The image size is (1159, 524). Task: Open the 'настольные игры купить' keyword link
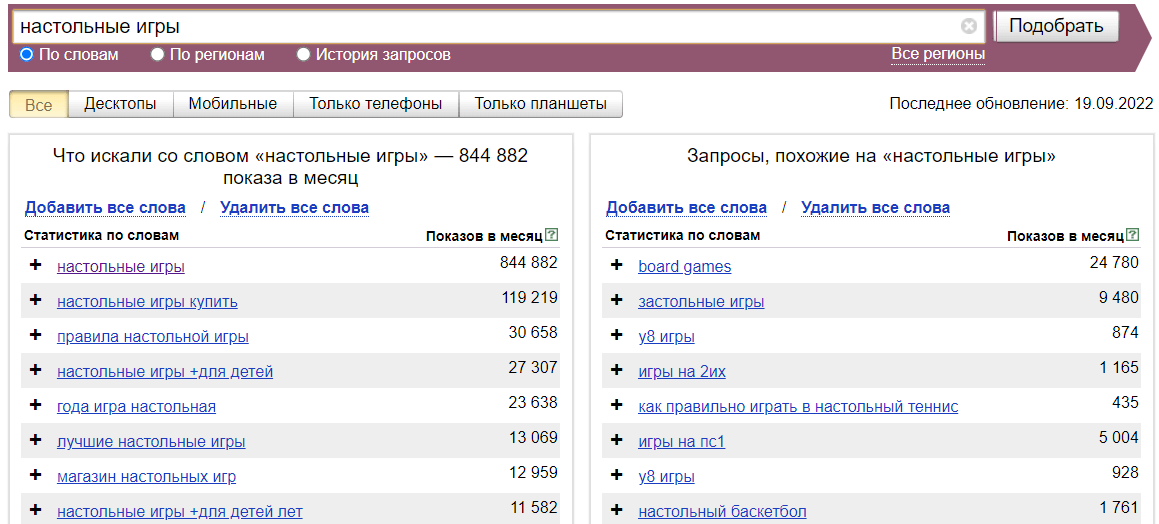147,302
